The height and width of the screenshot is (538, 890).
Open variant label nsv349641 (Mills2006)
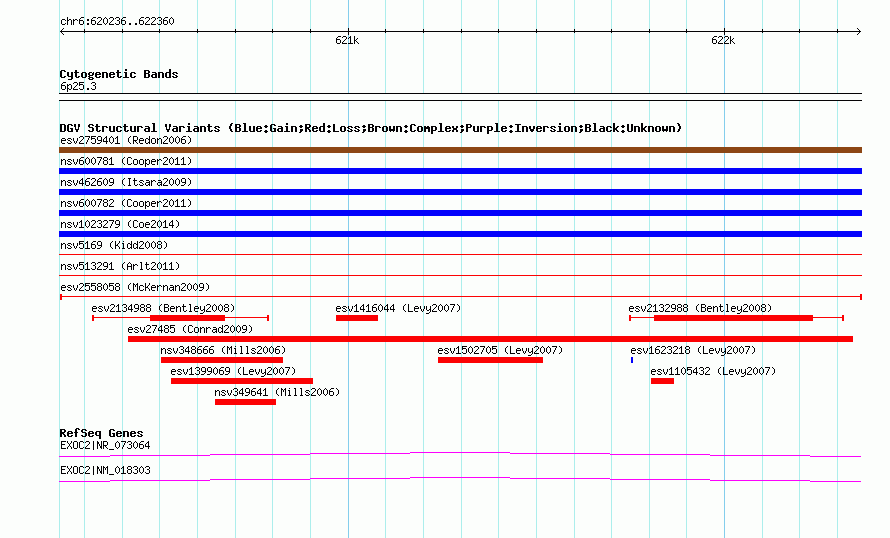click(277, 392)
